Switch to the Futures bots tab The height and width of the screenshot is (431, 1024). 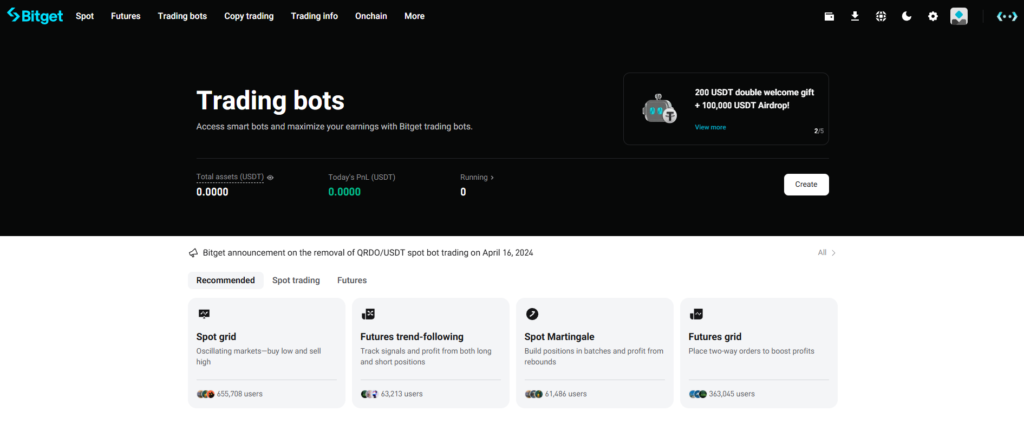352,280
